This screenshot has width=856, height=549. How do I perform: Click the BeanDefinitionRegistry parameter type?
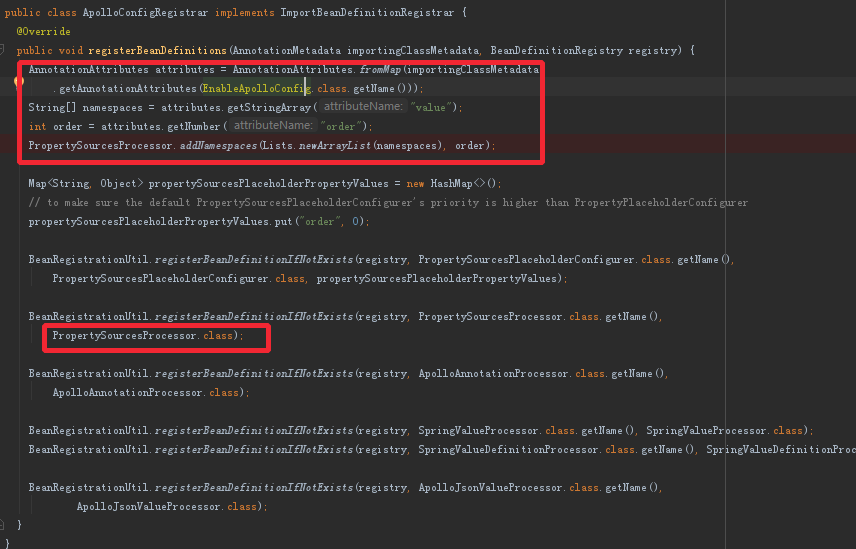point(556,51)
